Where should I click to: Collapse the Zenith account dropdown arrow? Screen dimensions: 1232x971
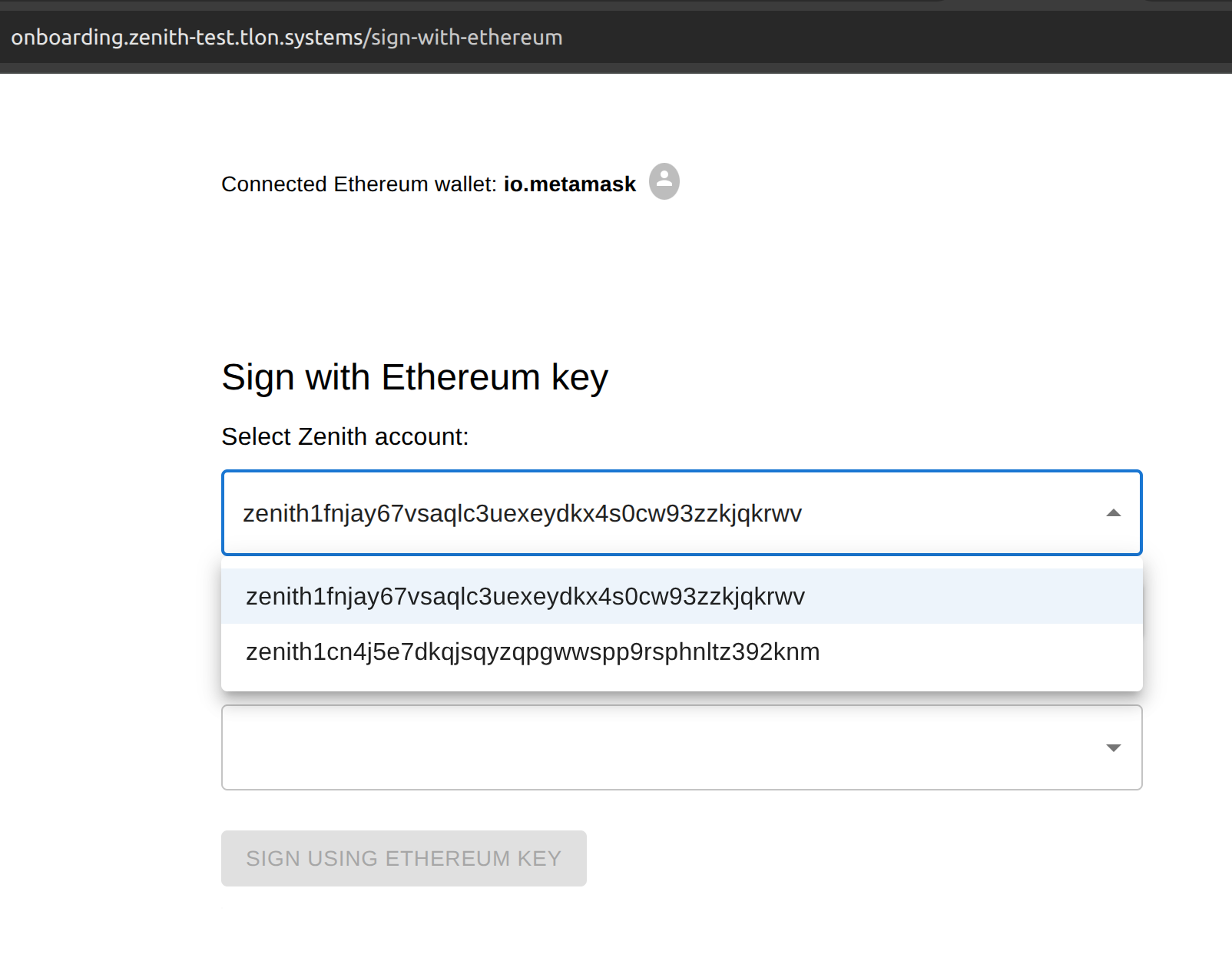tap(1113, 513)
